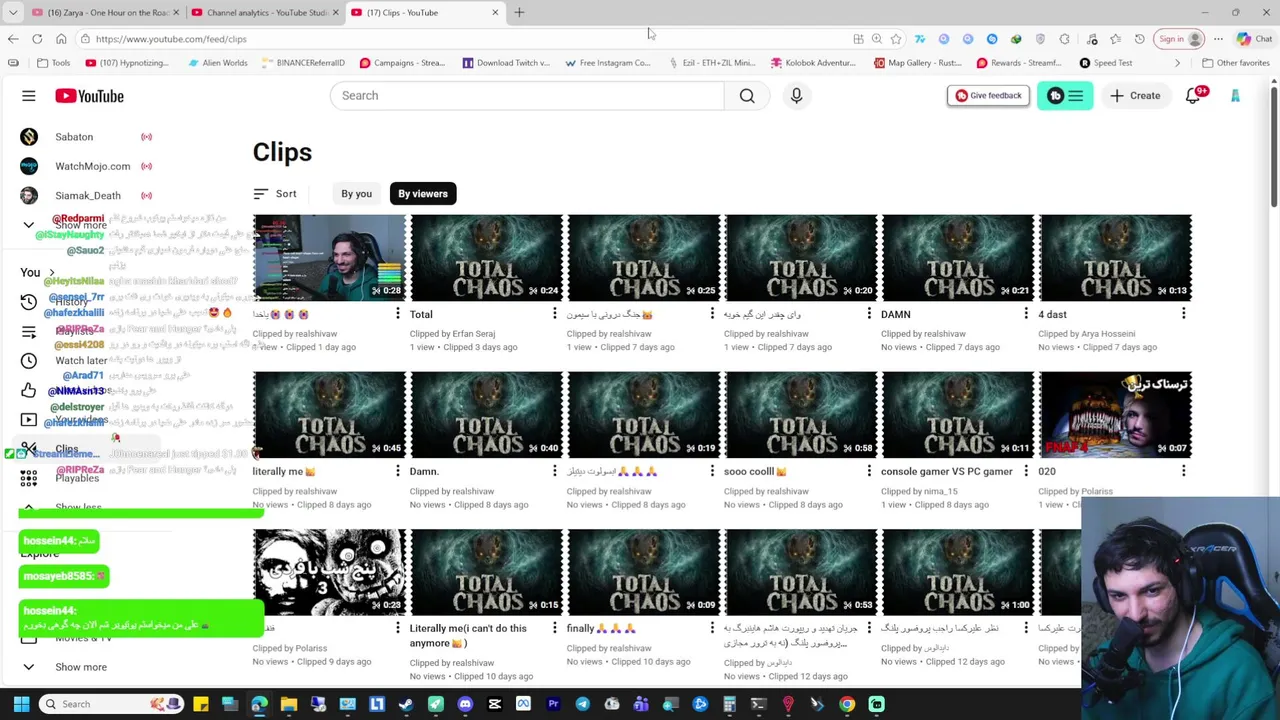Open Other favorites folder
The height and width of the screenshot is (720, 1280).
tap(1236, 63)
